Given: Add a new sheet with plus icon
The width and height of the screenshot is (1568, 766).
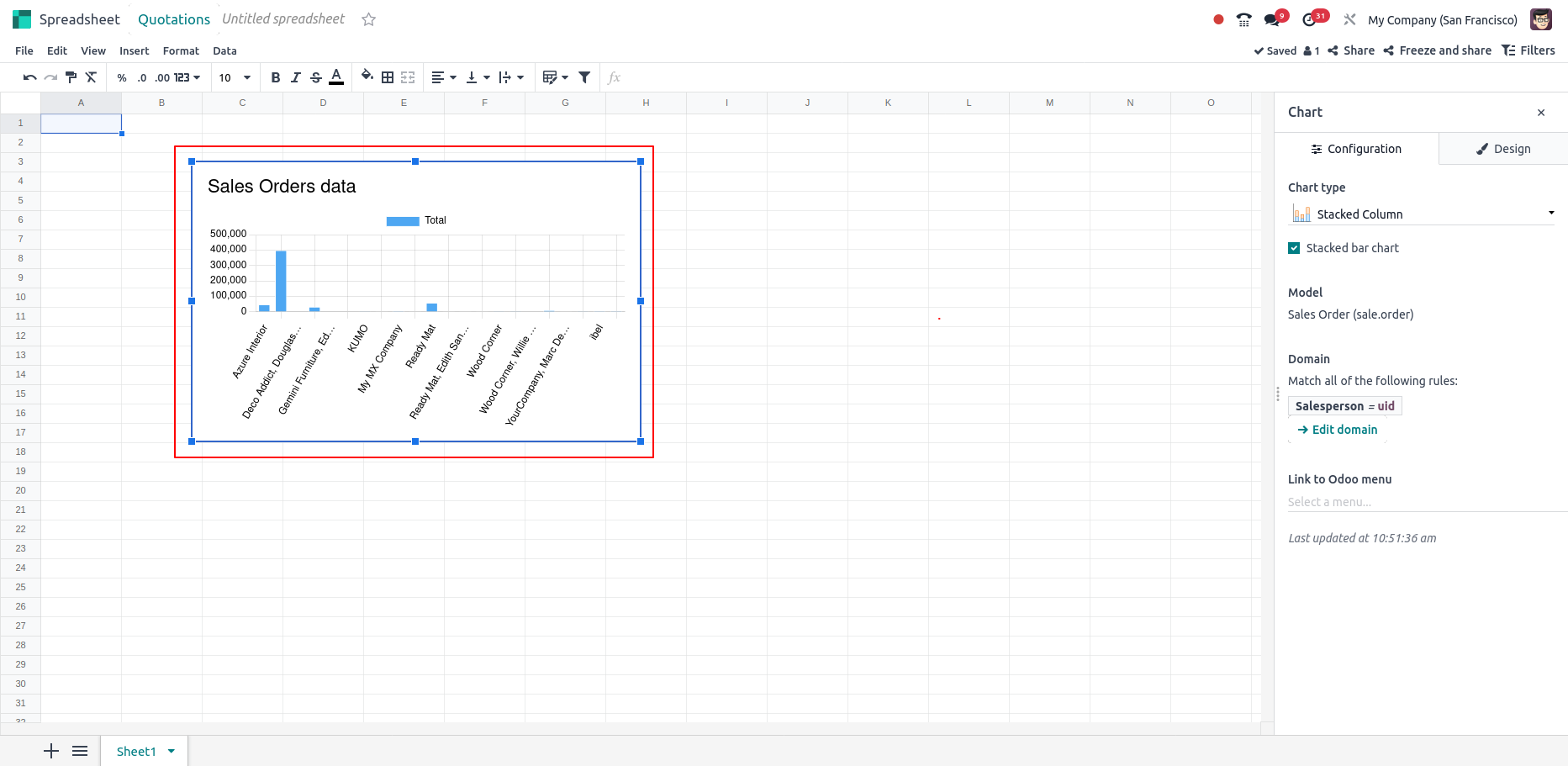Looking at the screenshot, I should (51, 751).
